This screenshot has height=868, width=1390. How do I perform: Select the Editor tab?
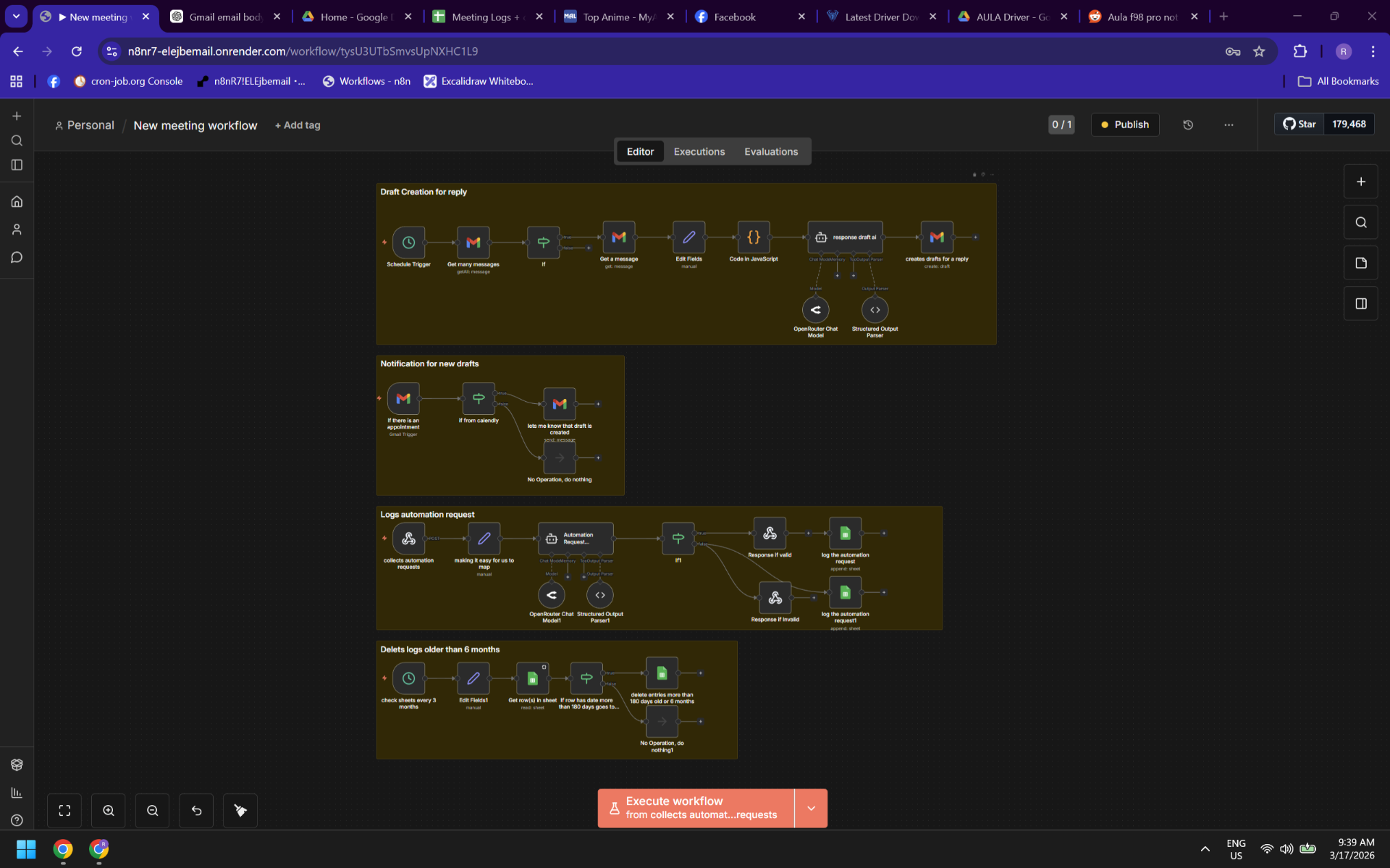(x=640, y=151)
